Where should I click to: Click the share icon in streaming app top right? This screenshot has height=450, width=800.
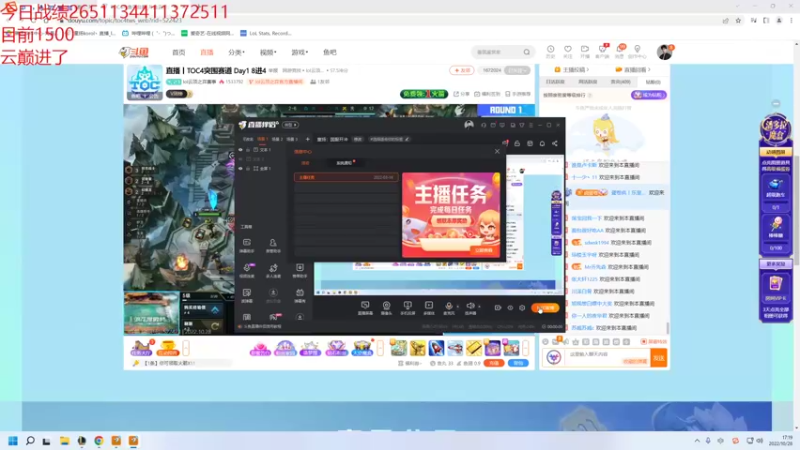555,143
